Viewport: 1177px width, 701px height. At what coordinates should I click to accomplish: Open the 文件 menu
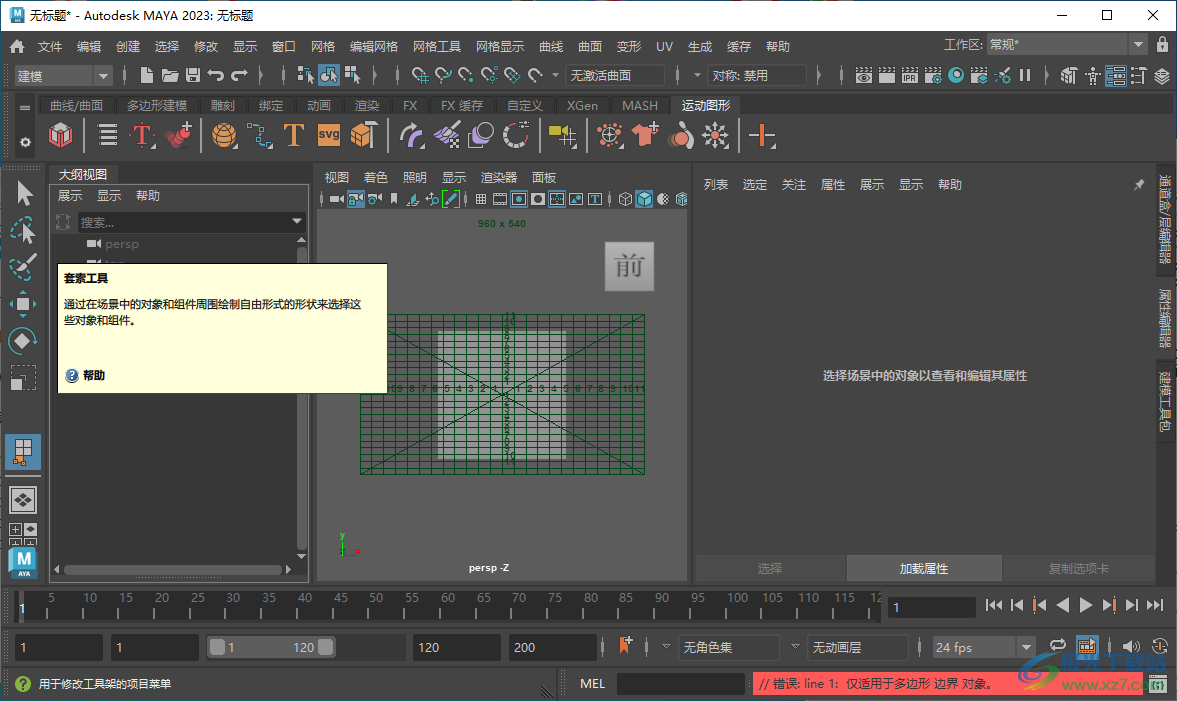50,47
